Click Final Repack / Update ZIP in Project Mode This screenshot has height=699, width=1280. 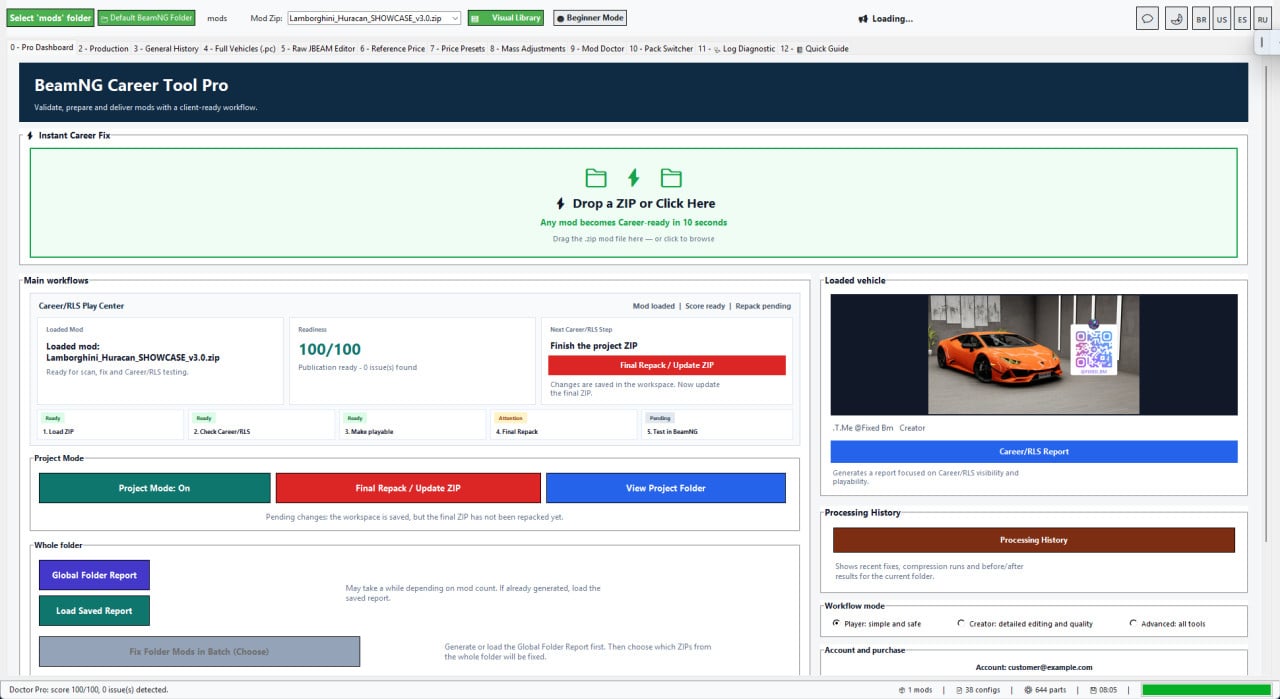tap(408, 488)
